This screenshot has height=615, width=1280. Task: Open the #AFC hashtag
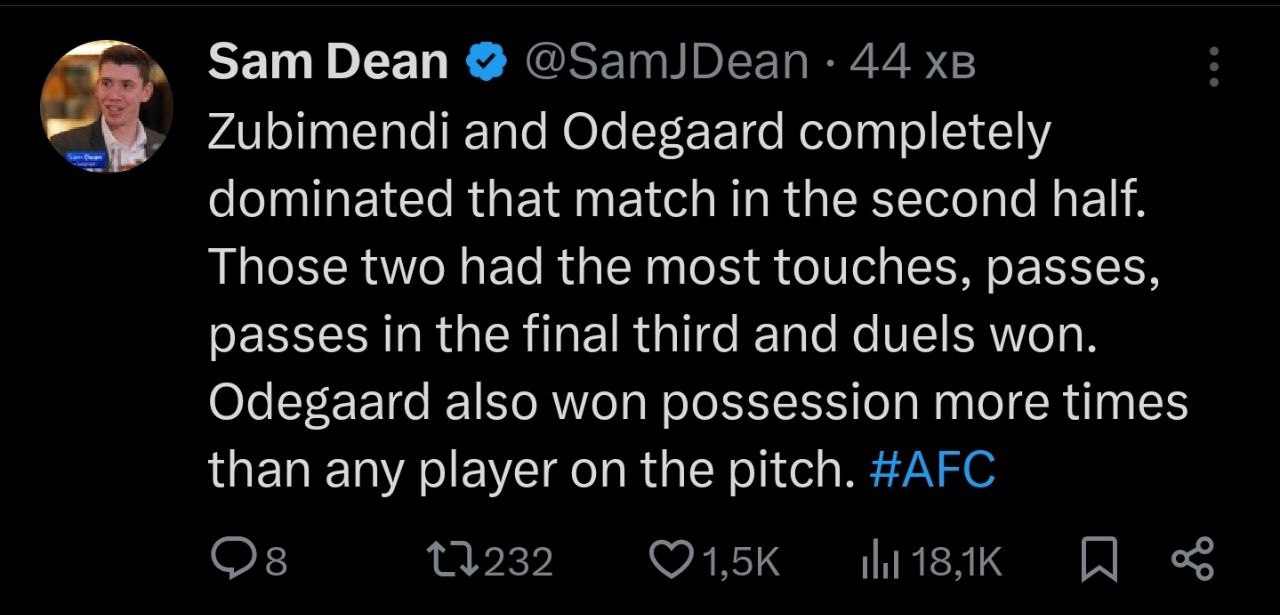point(933,470)
